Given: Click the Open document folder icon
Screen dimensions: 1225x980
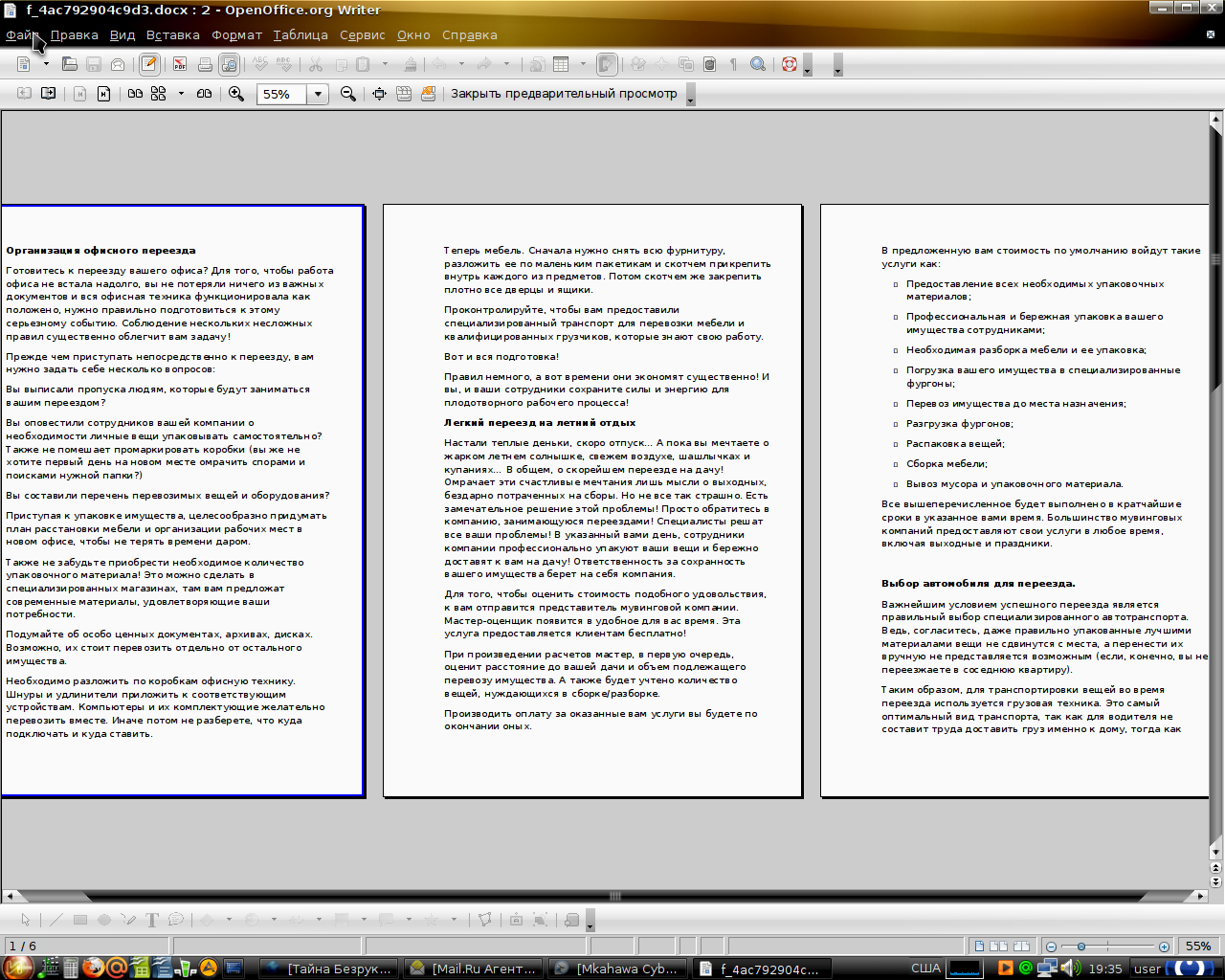Looking at the screenshot, I should 69,65.
